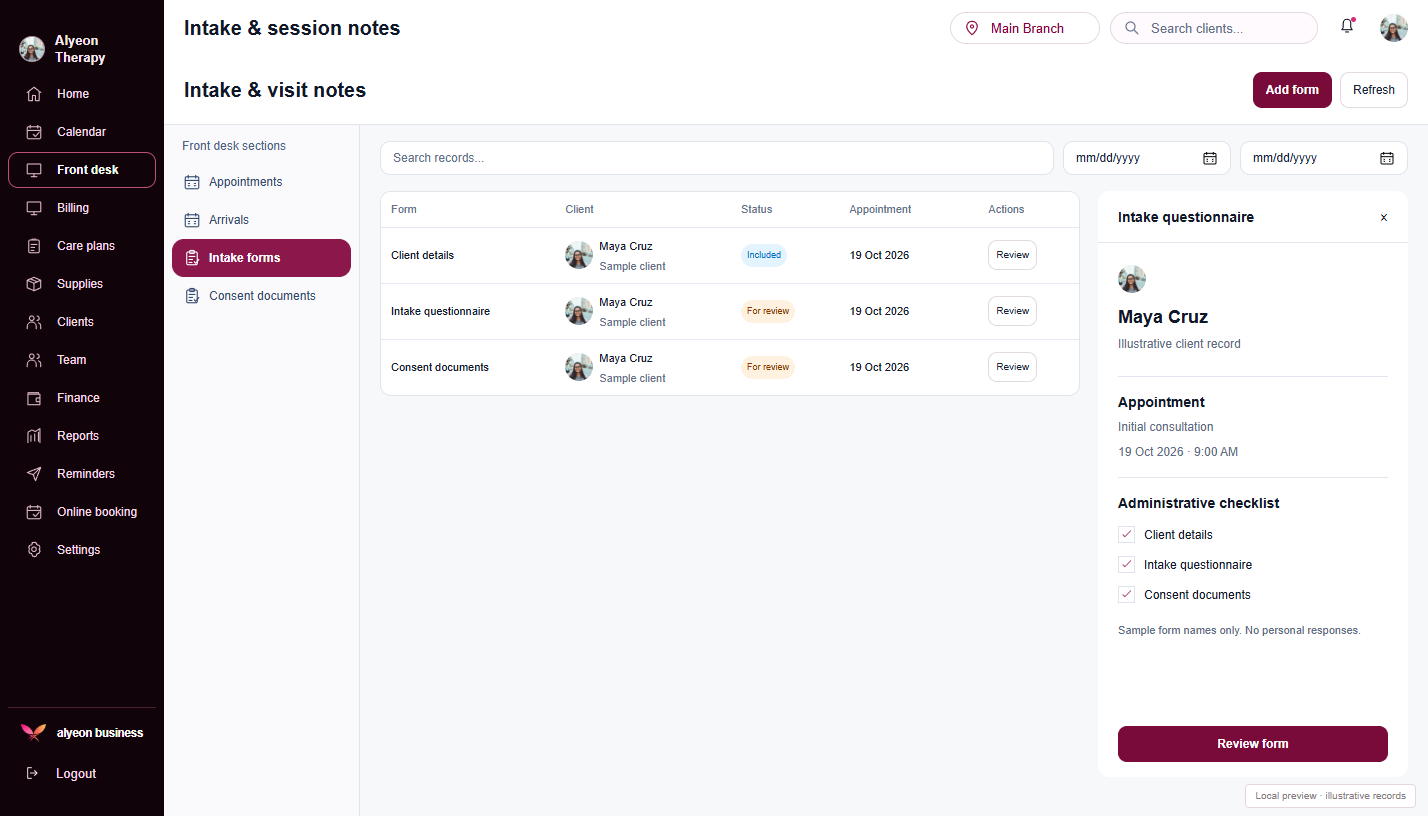Click the Logout icon
Image resolution: width=1428 pixels, height=816 pixels.
33,773
